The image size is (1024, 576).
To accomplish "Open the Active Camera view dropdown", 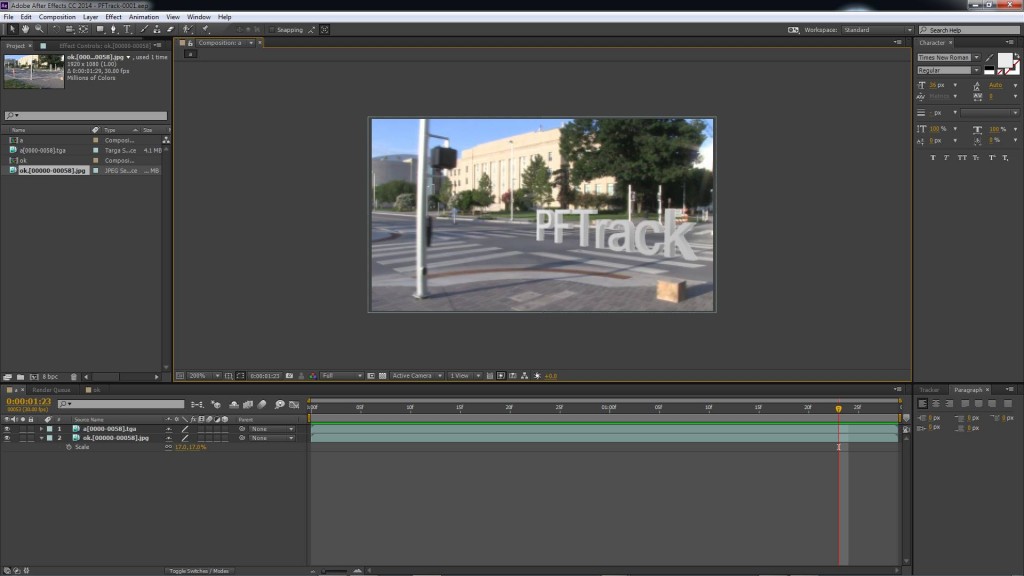I will pyautogui.click(x=417, y=376).
